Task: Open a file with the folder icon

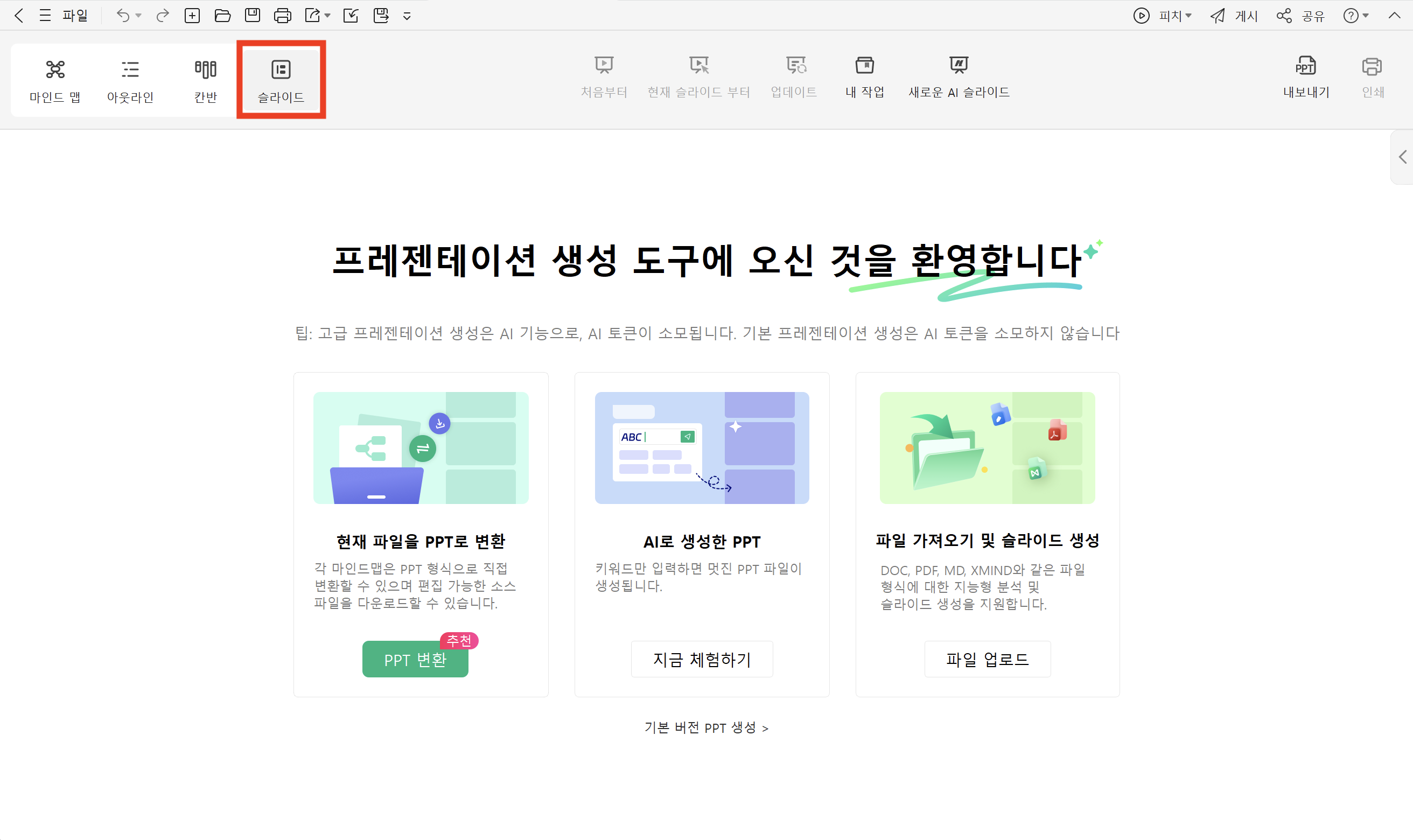Action: 222,16
